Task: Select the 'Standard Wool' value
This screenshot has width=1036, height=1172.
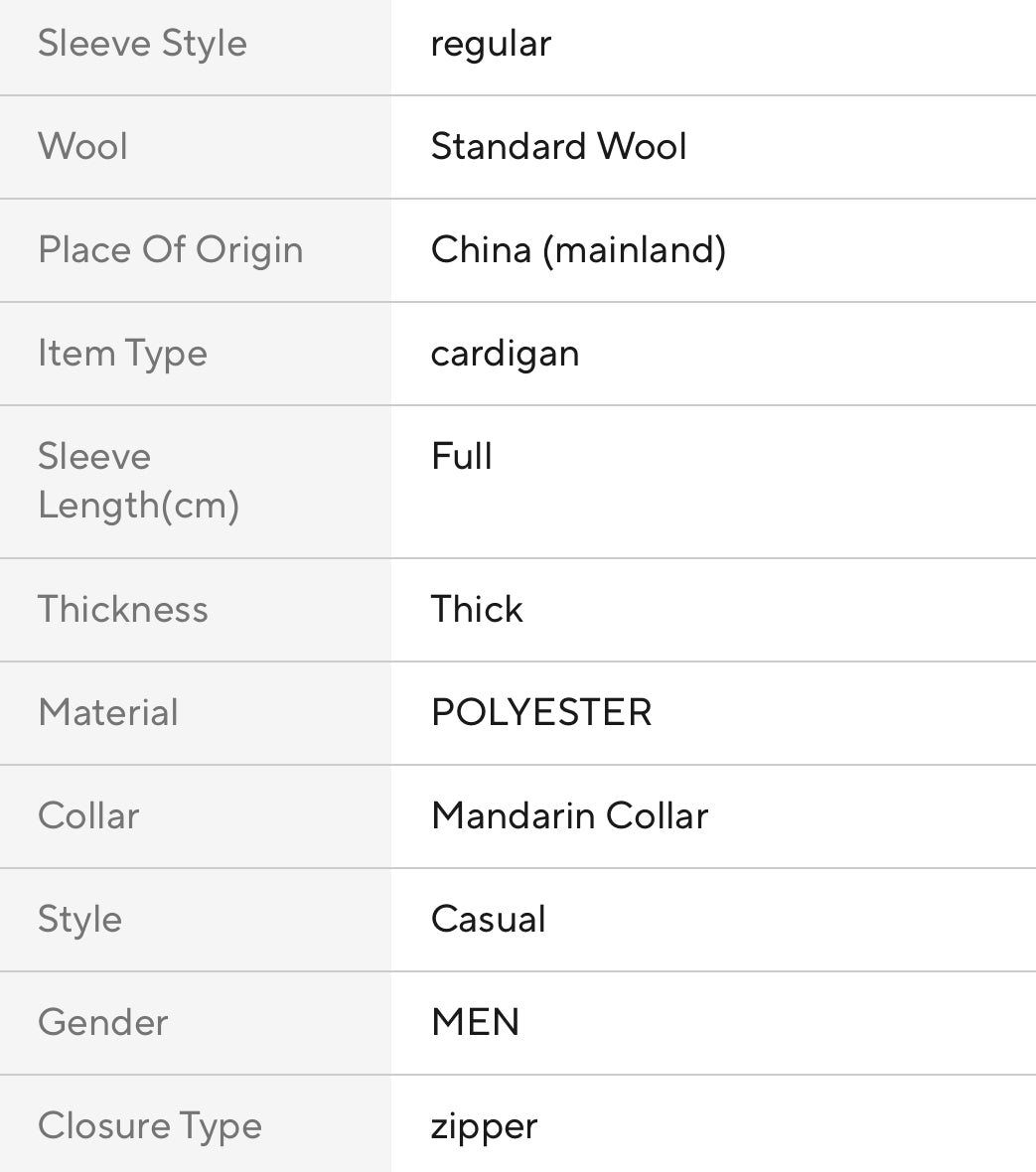Action: point(558,147)
